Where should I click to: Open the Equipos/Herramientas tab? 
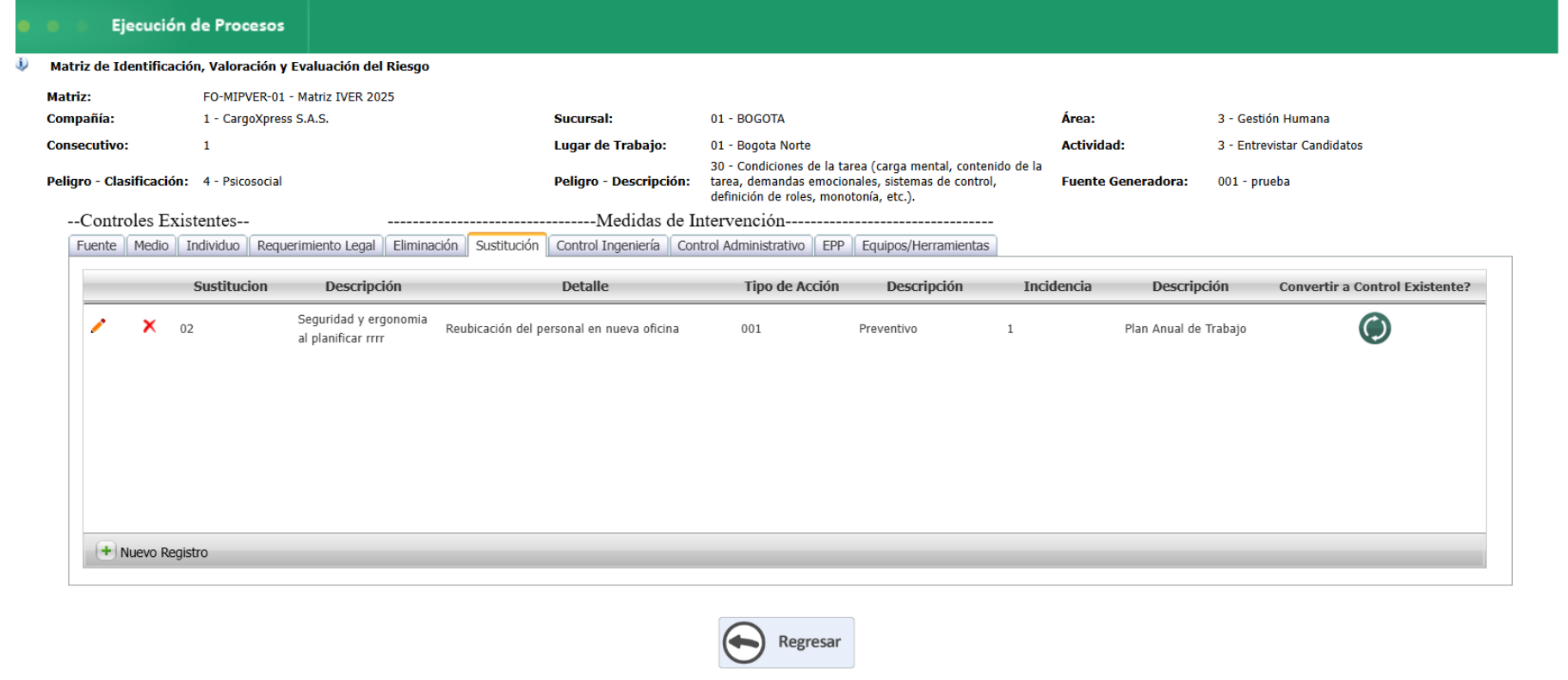click(925, 245)
